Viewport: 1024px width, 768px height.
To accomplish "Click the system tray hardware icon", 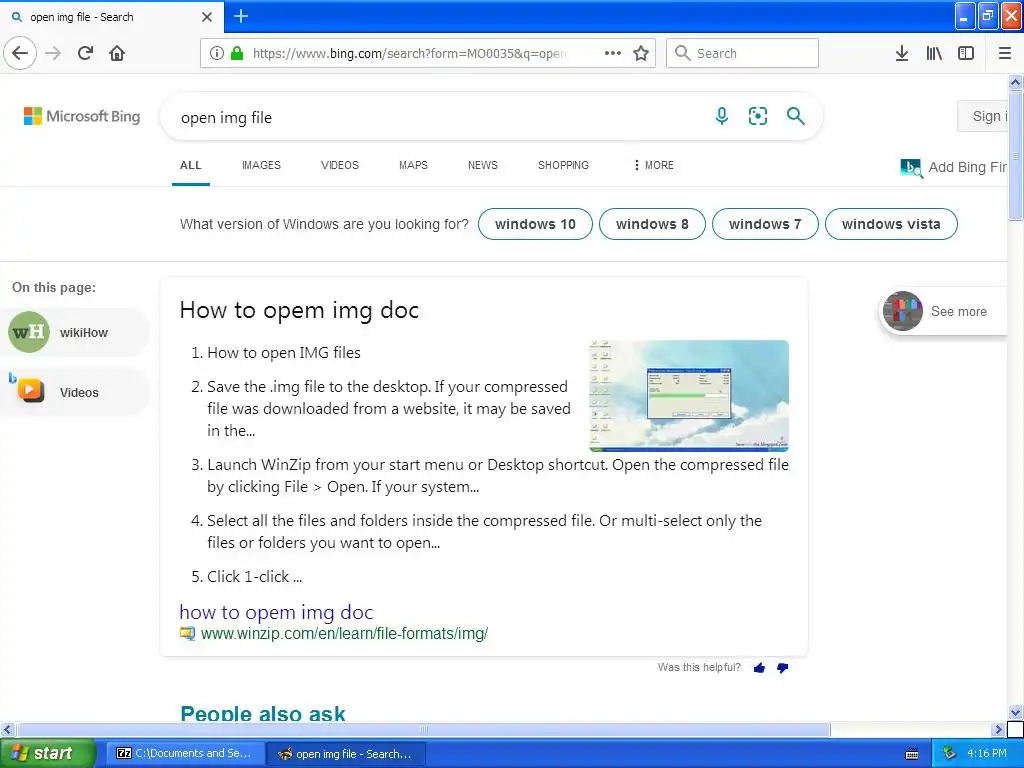I will tap(949, 753).
